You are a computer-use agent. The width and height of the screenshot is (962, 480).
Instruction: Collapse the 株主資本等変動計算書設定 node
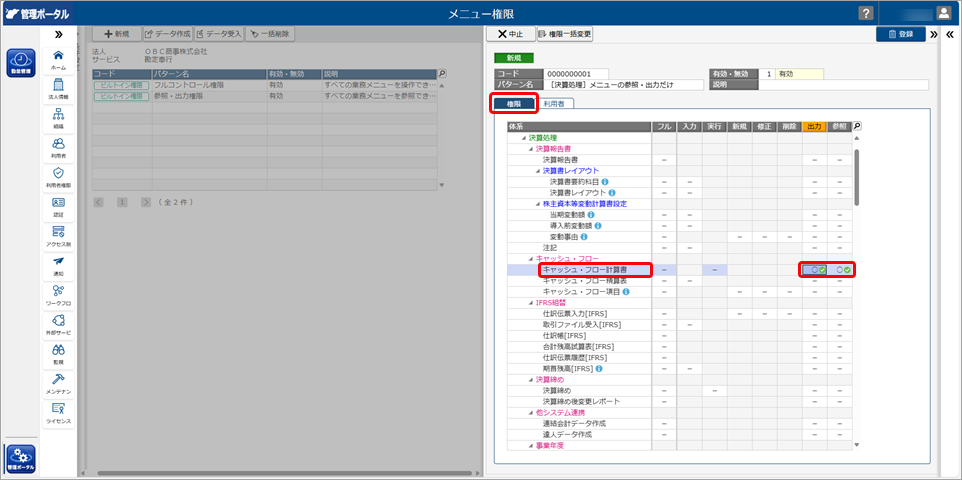537,204
